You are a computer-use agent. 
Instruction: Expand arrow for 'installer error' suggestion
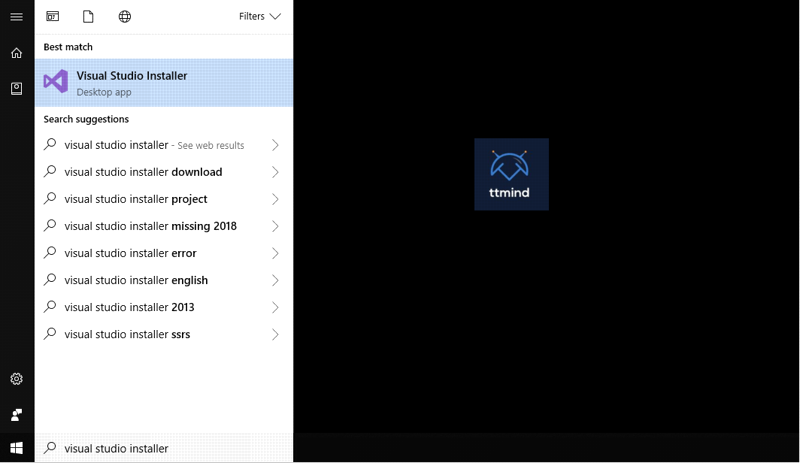[276, 253]
